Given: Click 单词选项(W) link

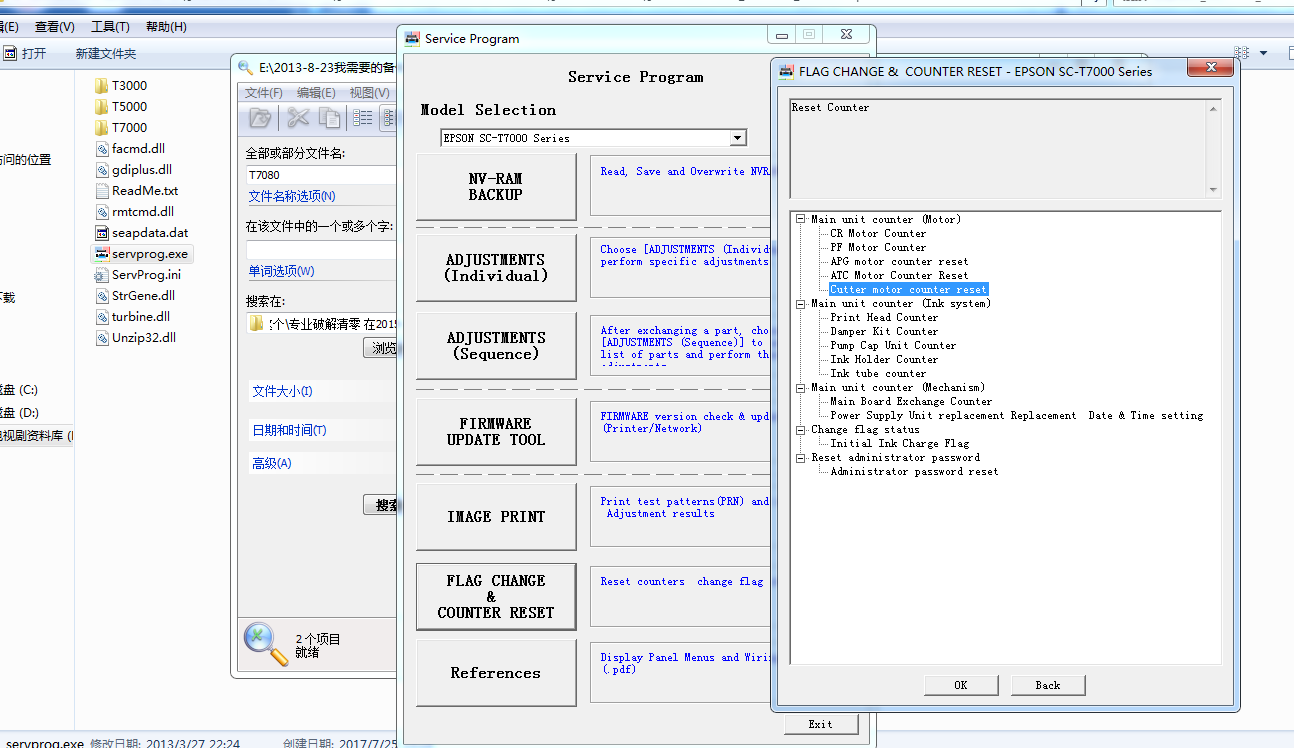Looking at the screenshot, I should click(281, 271).
